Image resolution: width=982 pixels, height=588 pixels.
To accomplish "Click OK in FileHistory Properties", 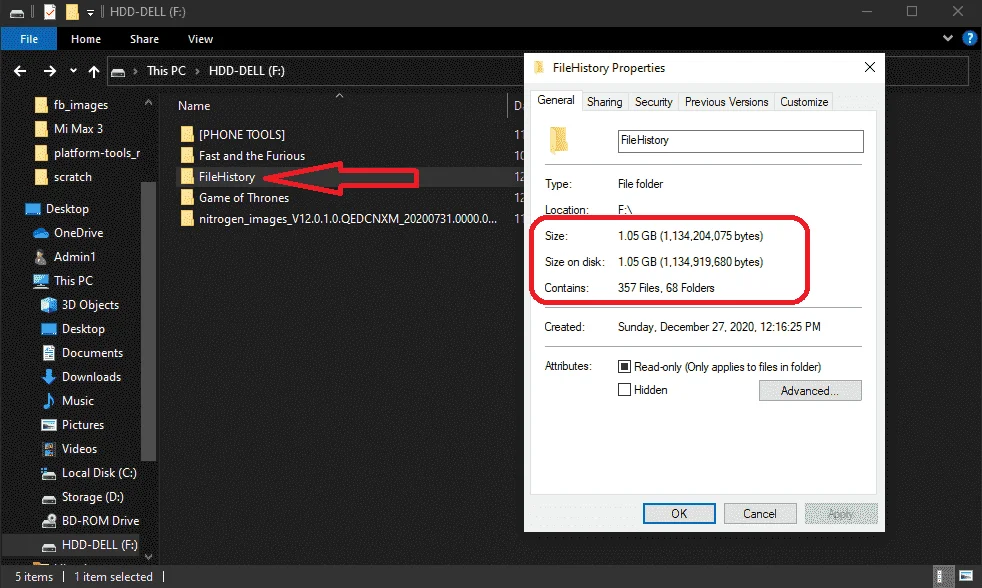I will pyautogui.click(x=679, y=513).
